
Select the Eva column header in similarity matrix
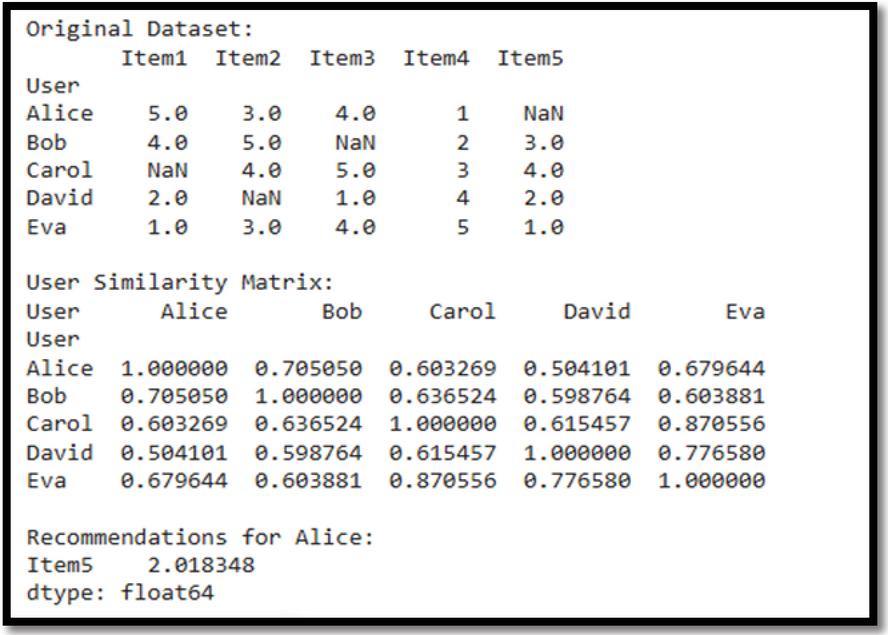[x=745, y=311]
